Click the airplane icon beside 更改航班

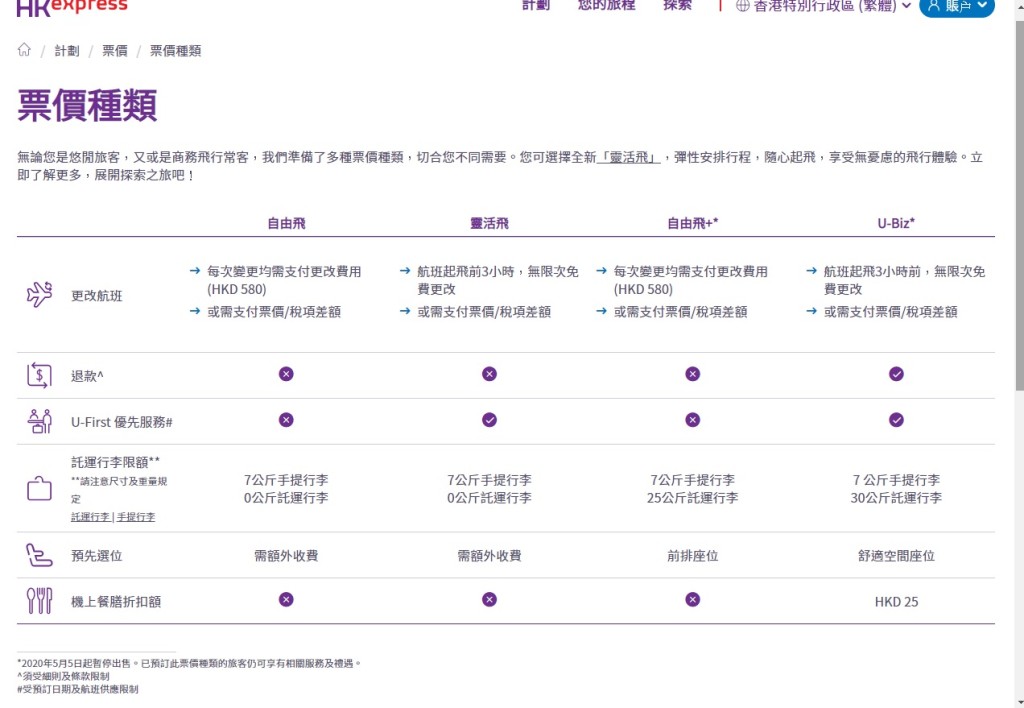tap(39, 295)
